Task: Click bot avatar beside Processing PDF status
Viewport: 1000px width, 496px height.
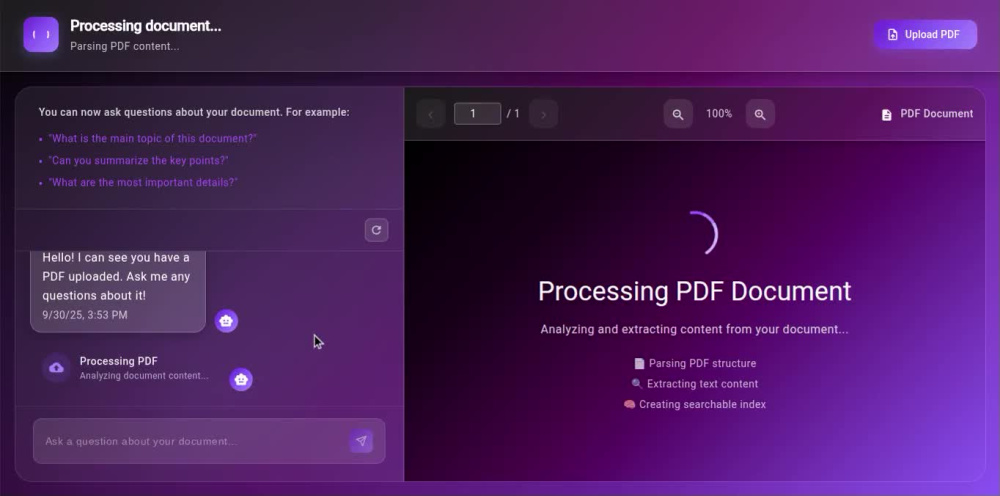Action: tap(241, 379)
